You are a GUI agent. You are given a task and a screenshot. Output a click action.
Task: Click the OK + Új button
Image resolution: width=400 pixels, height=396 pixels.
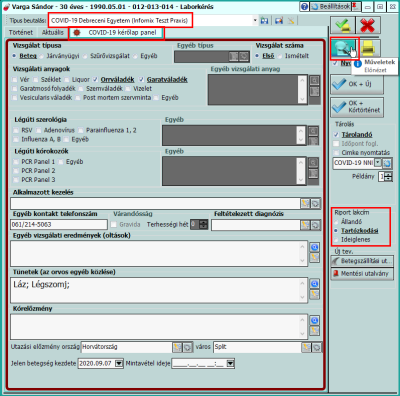(357, 84)
